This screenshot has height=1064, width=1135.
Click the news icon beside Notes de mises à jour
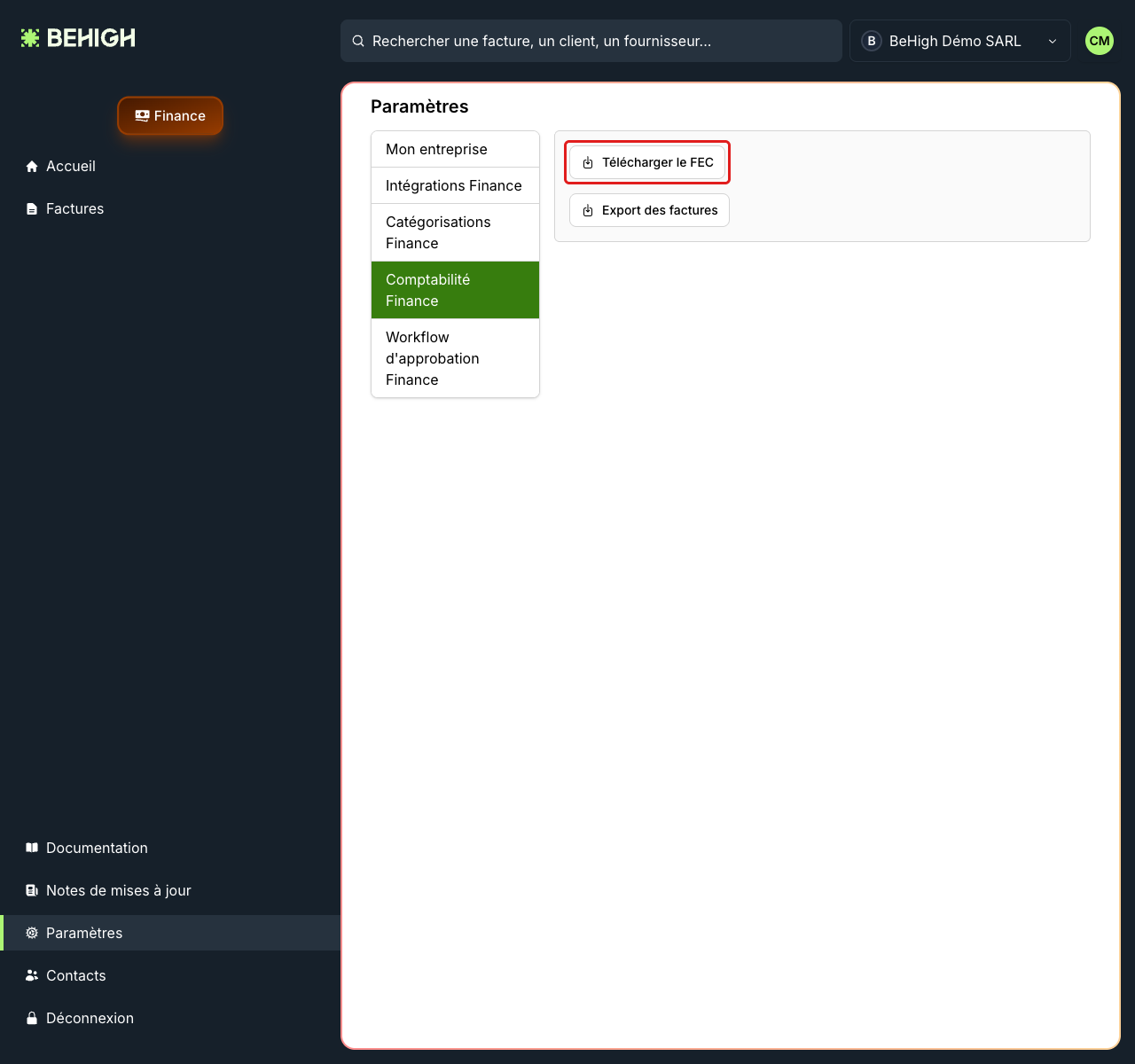click(32, 890)
